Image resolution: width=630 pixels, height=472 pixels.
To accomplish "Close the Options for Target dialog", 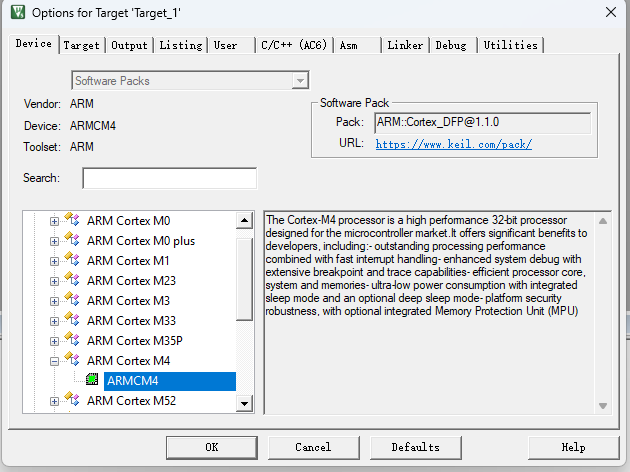I will tap(611, 12).
